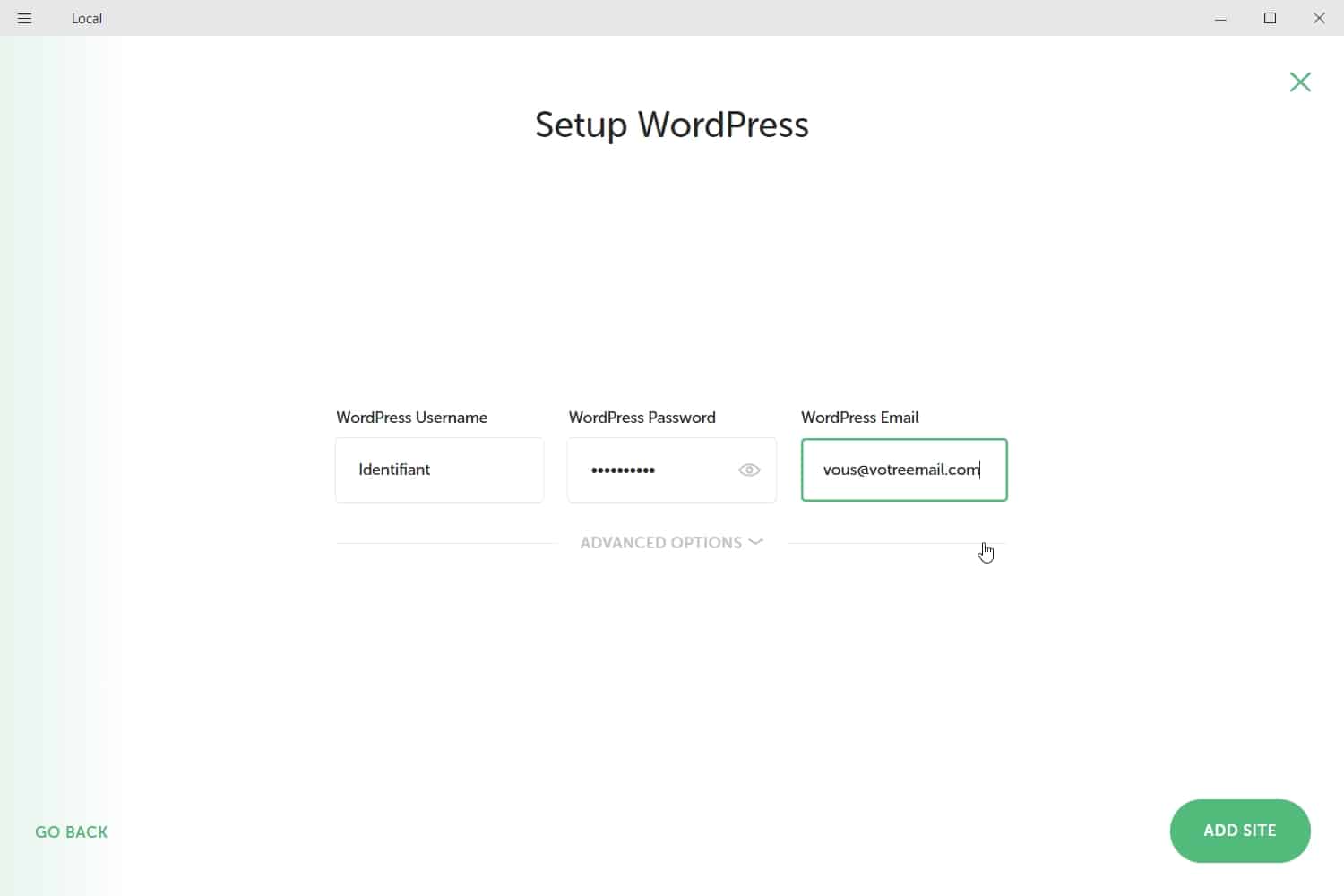Minimize the Local window
The image size is (1344, 896).
[1220, 18]
